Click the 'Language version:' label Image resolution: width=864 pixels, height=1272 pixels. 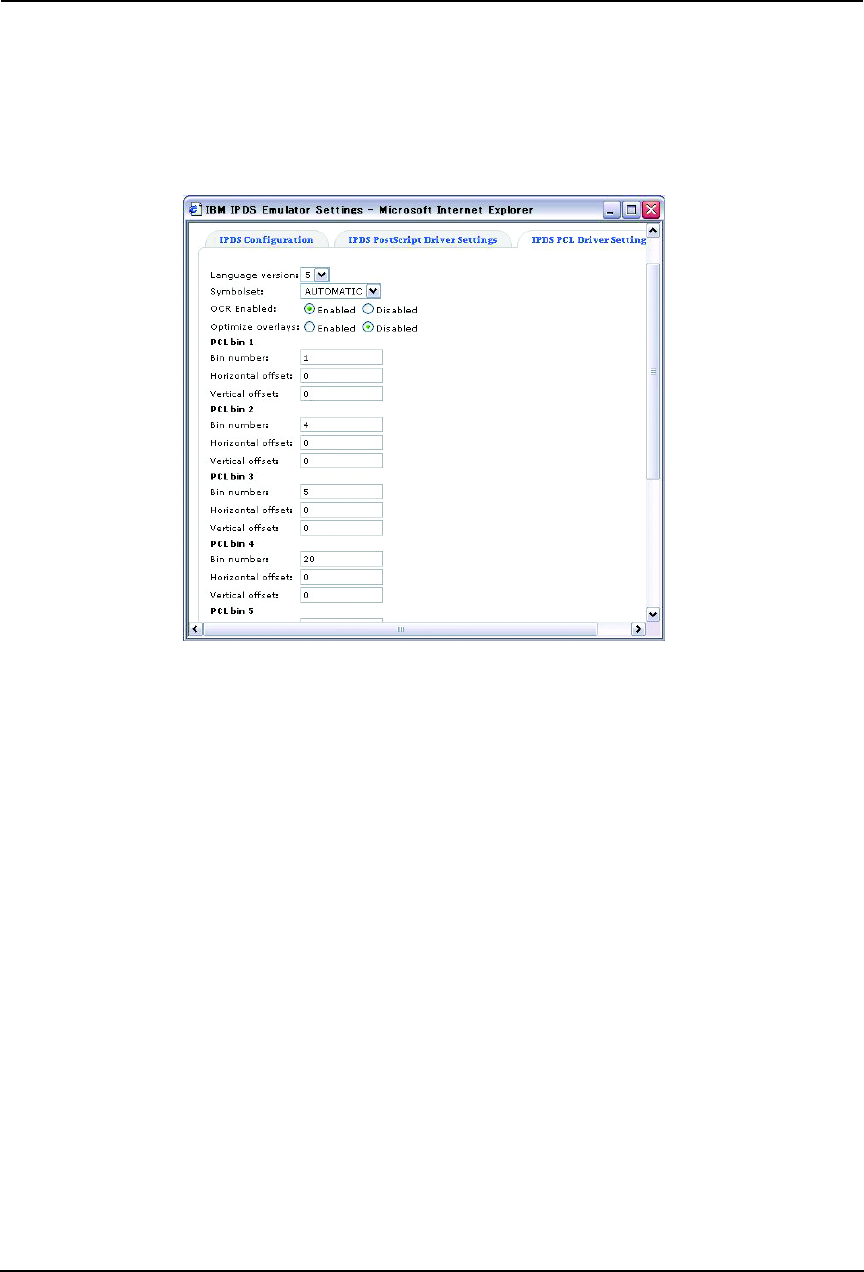pyautogui.click(x=255, y=274)
